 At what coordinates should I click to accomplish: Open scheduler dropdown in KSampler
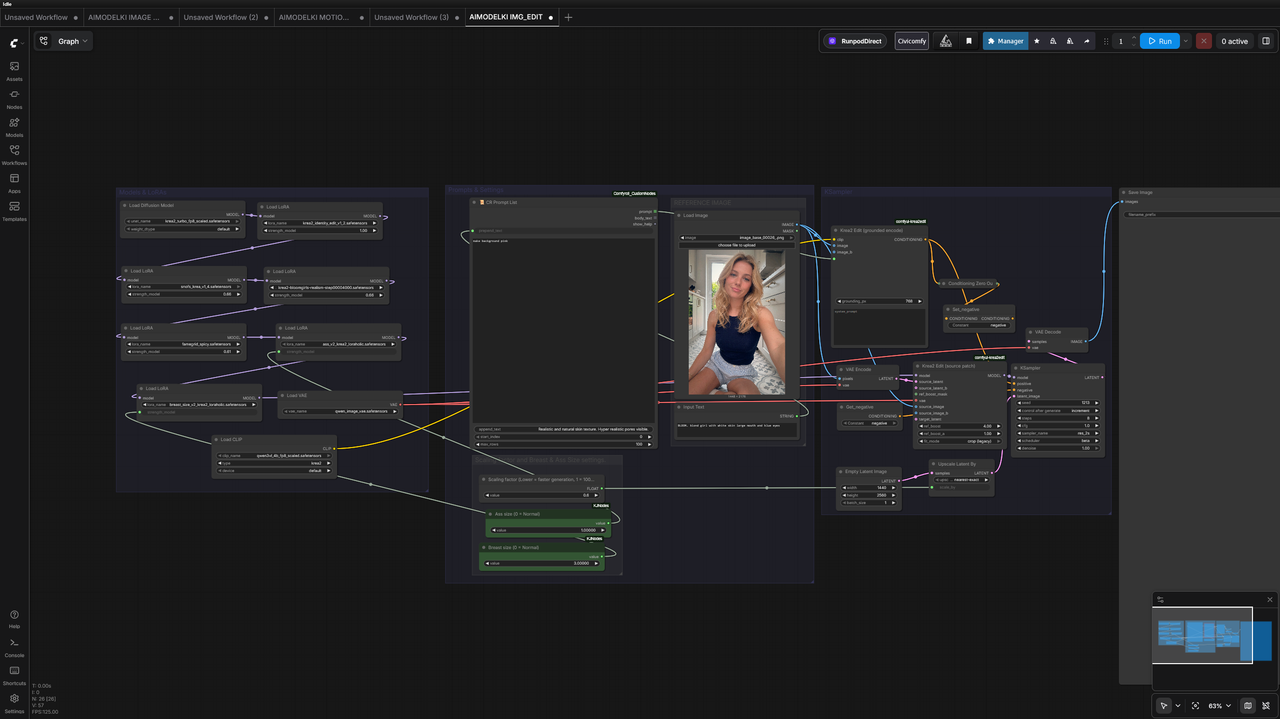[1057, 441]
